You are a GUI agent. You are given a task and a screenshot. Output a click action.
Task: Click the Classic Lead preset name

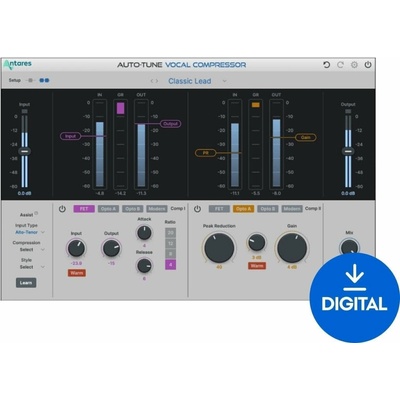190,81
